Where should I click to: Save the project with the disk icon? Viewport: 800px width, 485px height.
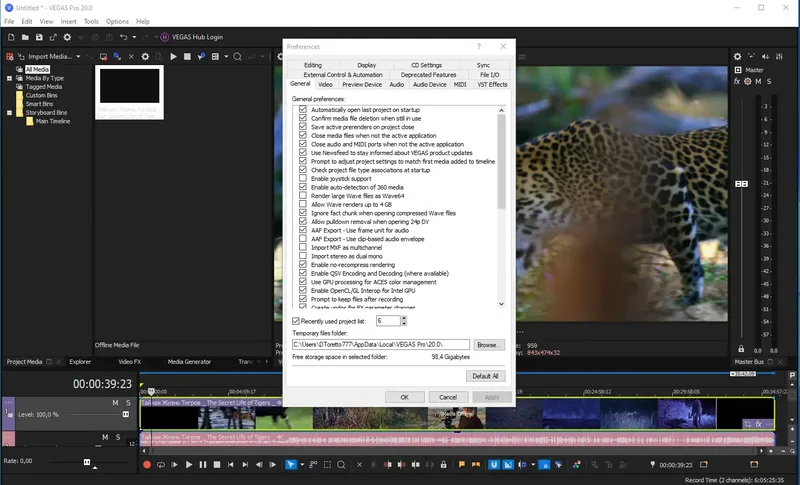pos(39,37)
